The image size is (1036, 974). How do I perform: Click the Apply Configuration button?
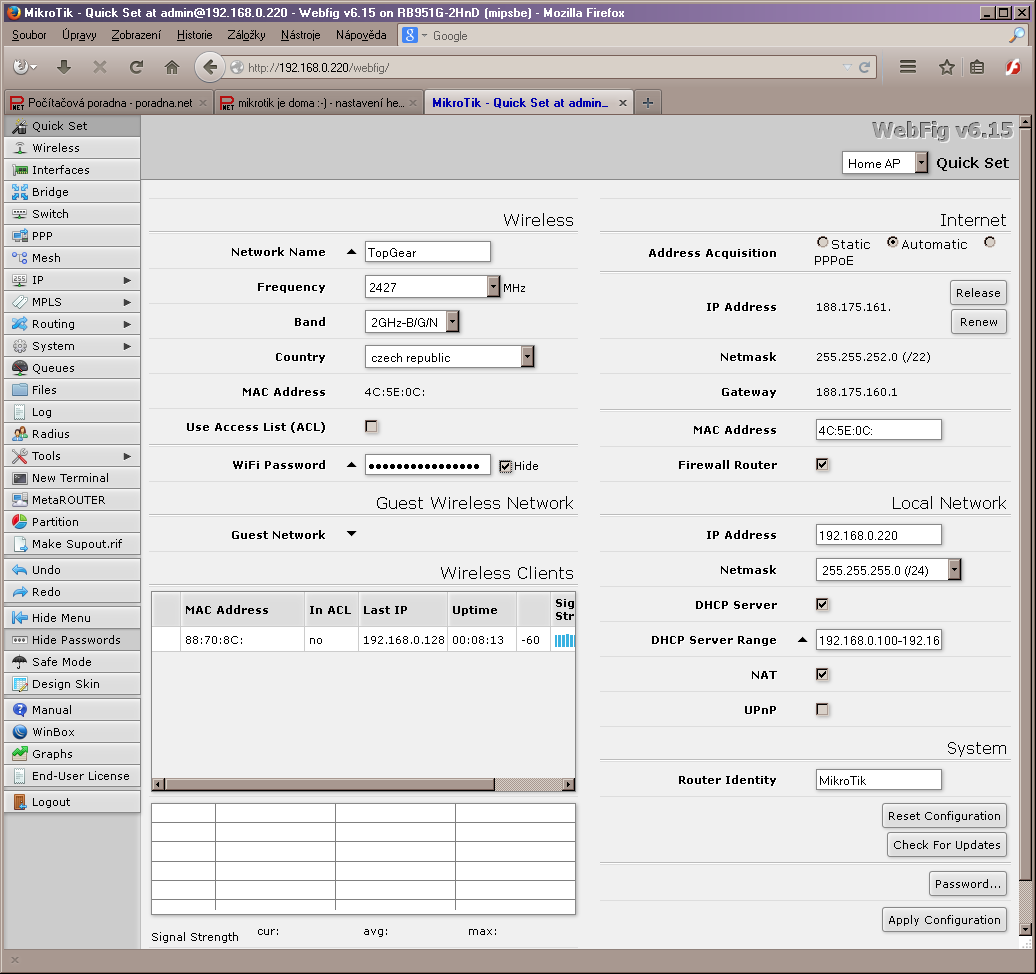[x=944, y=920]
